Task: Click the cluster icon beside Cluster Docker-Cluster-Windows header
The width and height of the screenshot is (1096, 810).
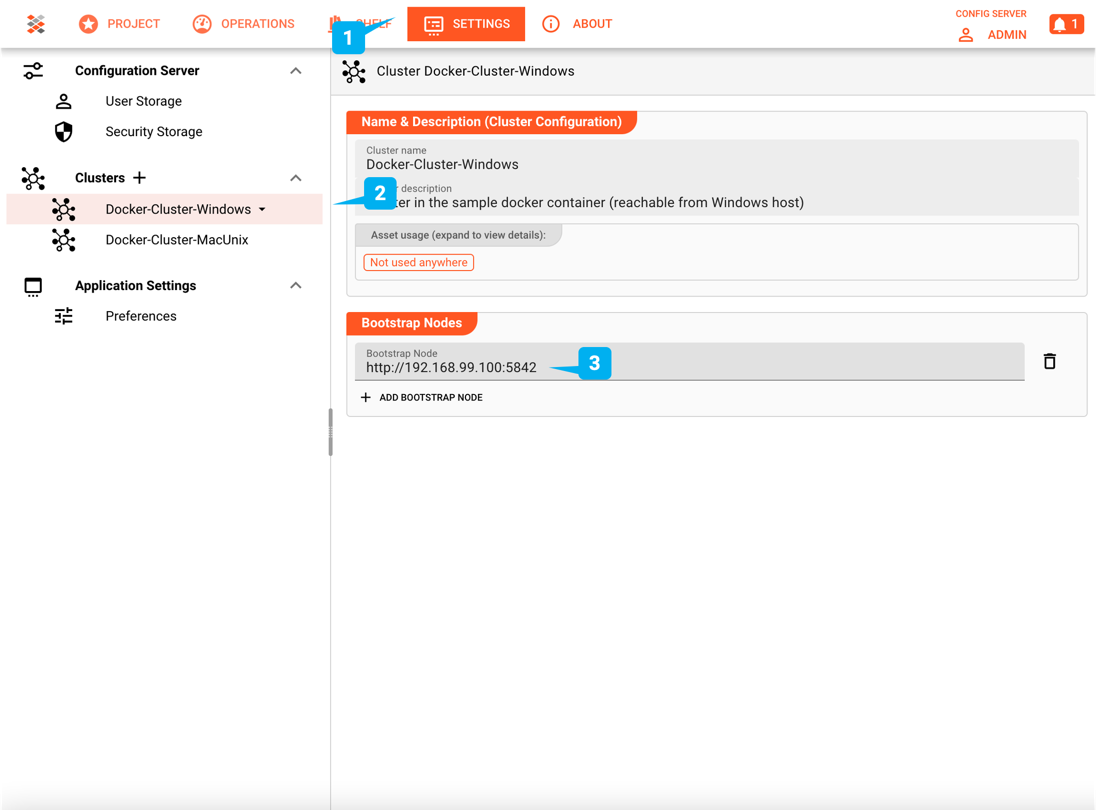Action: 354,71
